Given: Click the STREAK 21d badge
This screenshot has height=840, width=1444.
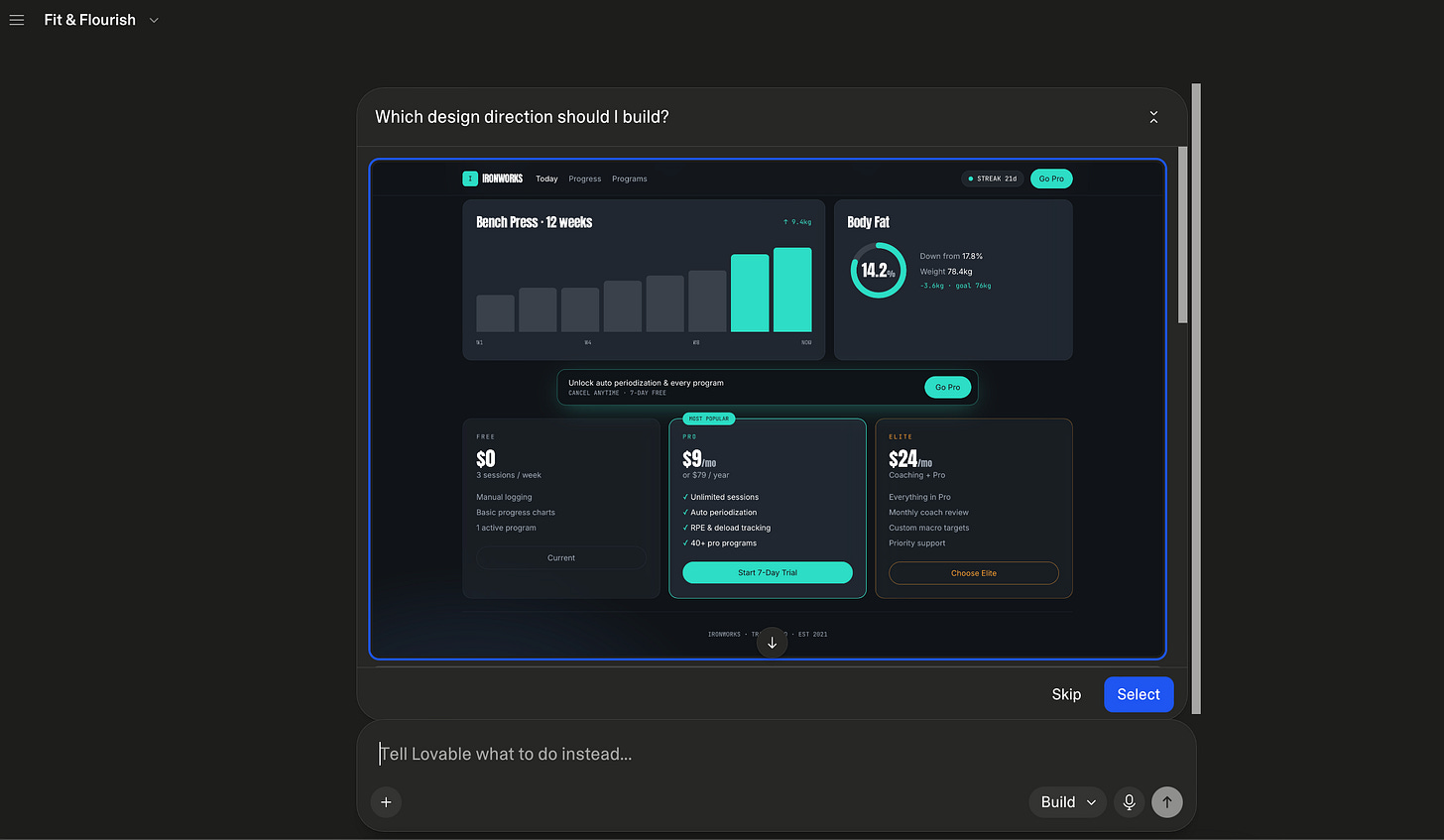Looking at the screenshot, I should pyautogui.click(x=993, y=179).
